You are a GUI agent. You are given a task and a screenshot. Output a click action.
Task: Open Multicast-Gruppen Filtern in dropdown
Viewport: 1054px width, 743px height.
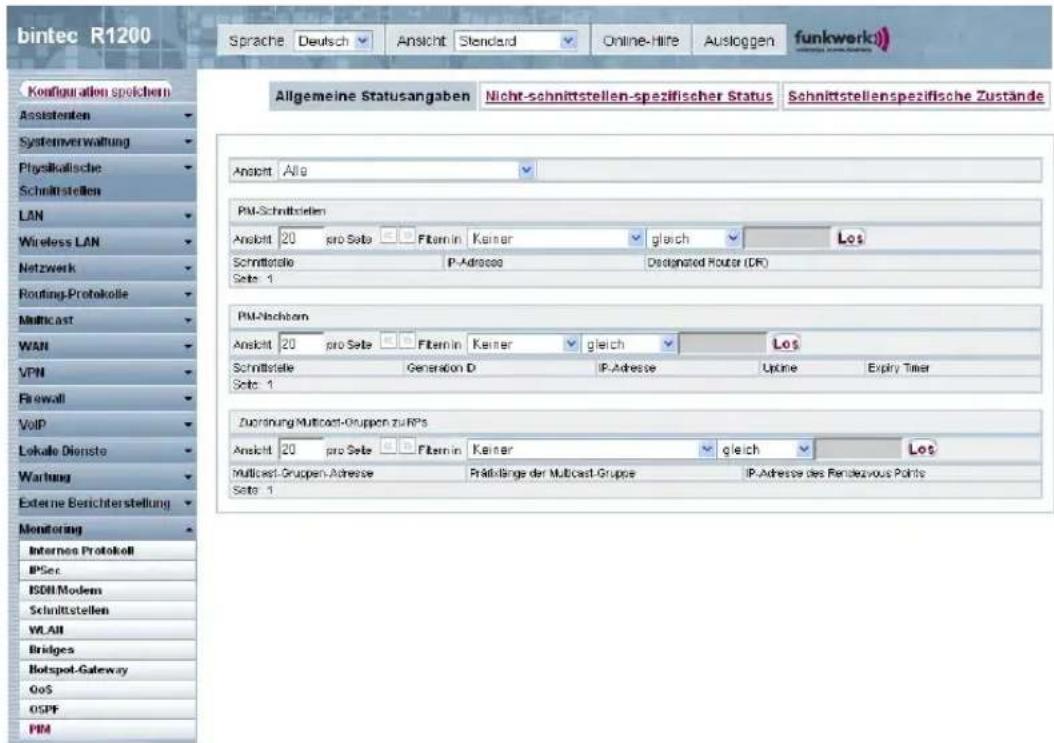[592, 450]
